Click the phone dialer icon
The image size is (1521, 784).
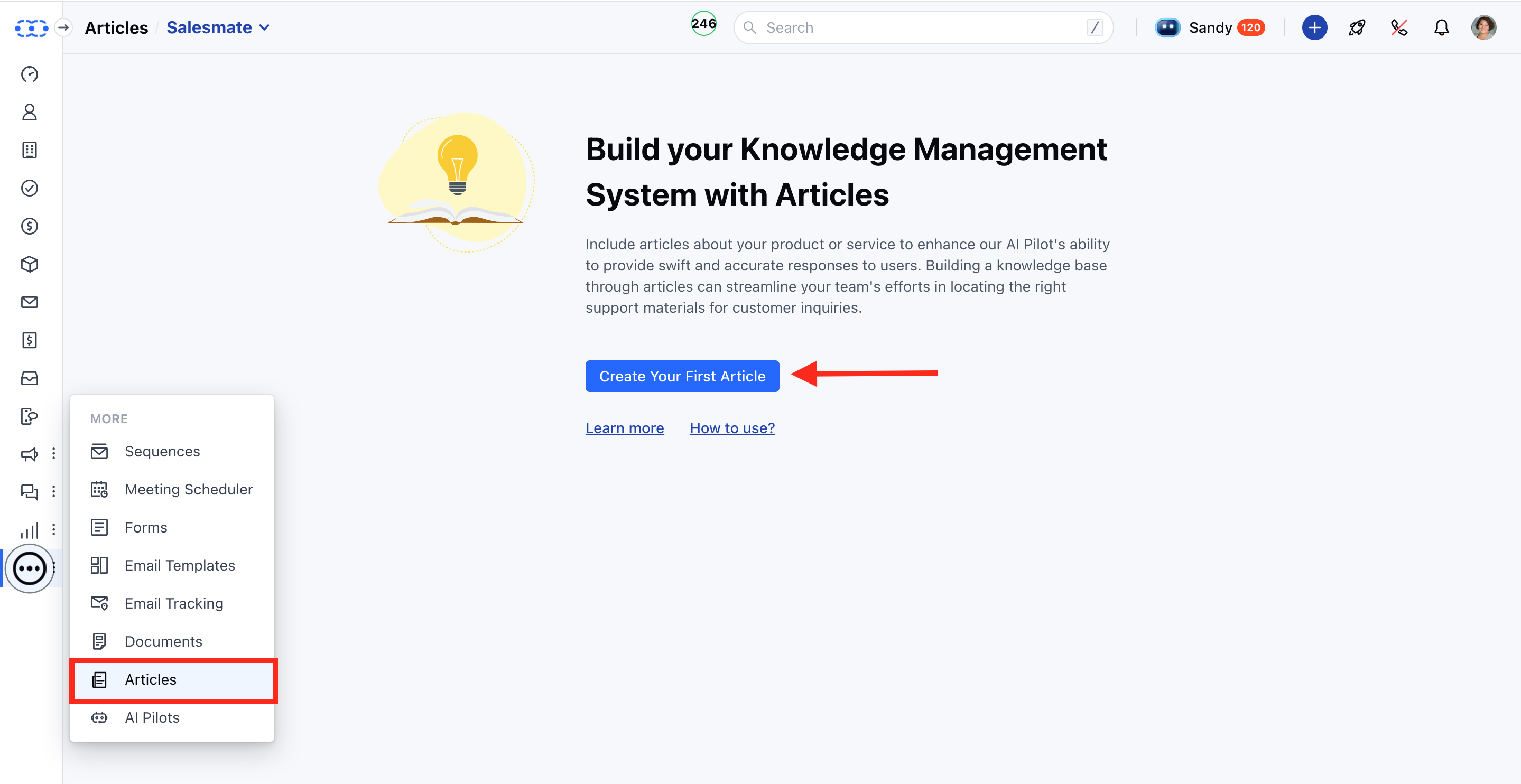point(1399,27)
